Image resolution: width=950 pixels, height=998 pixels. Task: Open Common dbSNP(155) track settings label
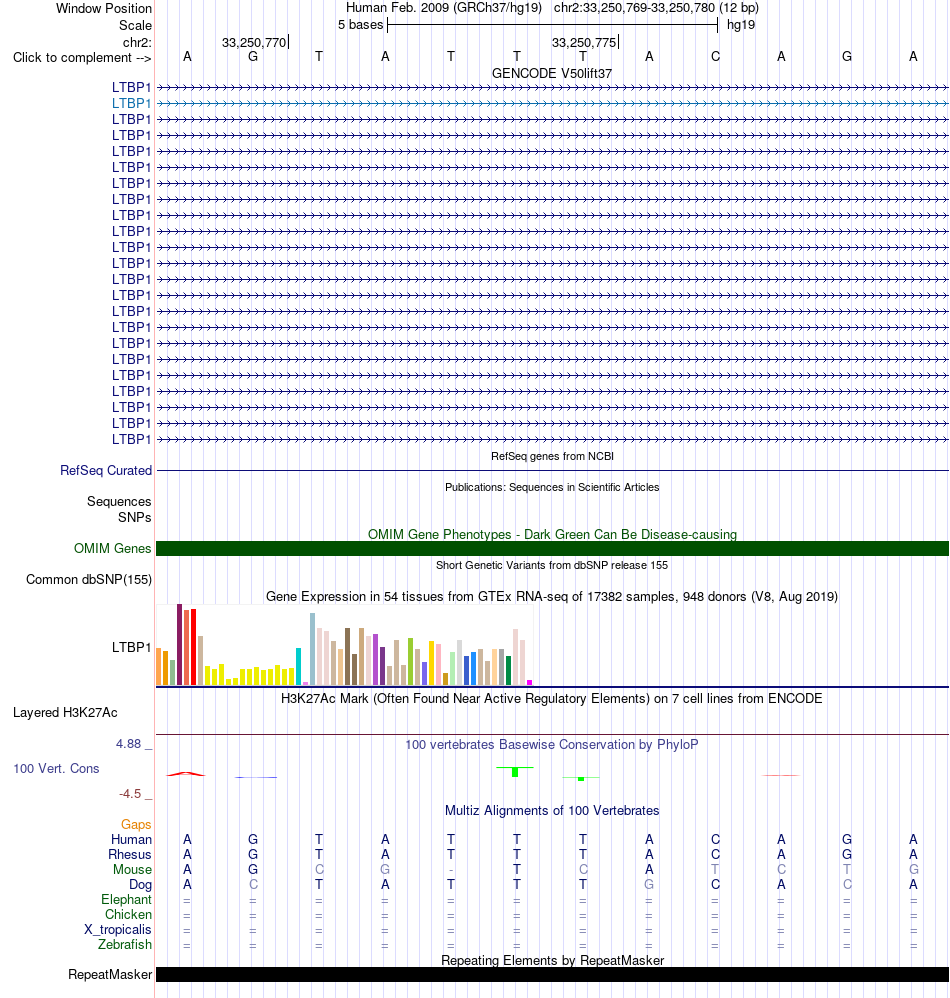click(x=89, y=579)
